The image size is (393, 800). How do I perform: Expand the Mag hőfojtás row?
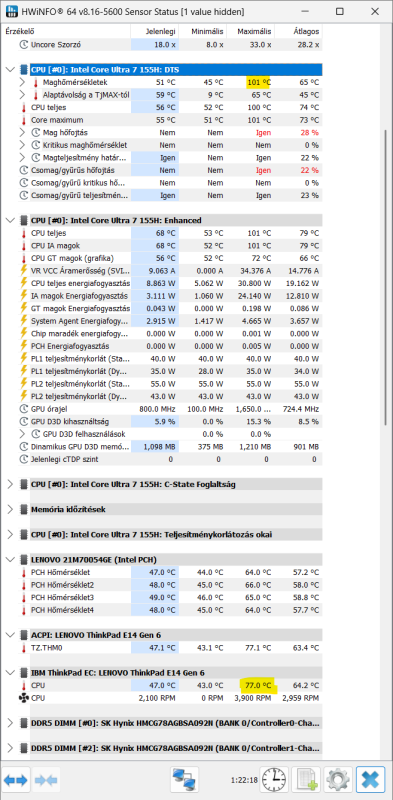[x=22, y=132]
